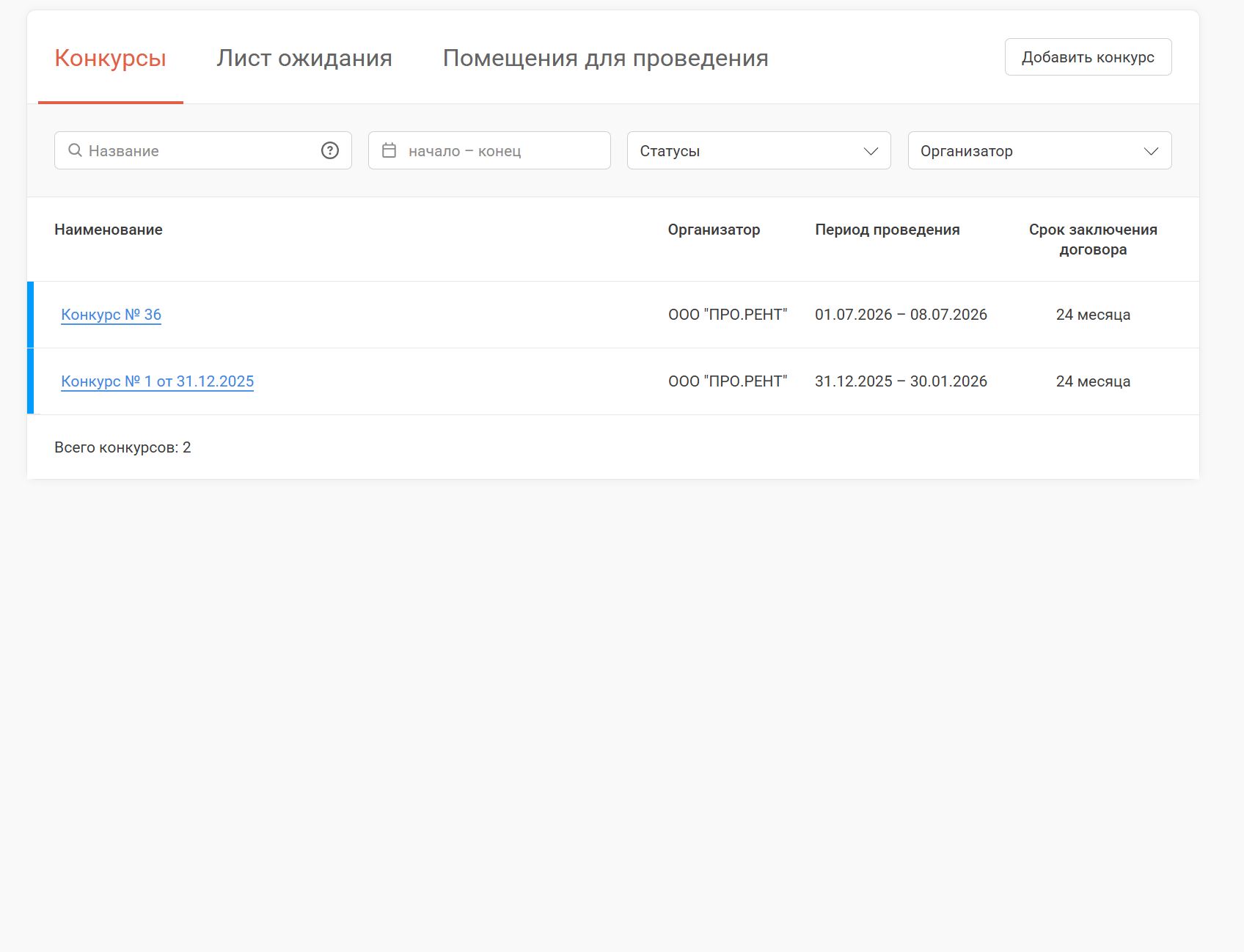Click the search magnifier icon
This screenshot has width=1244, height=952.
[75, 150]
